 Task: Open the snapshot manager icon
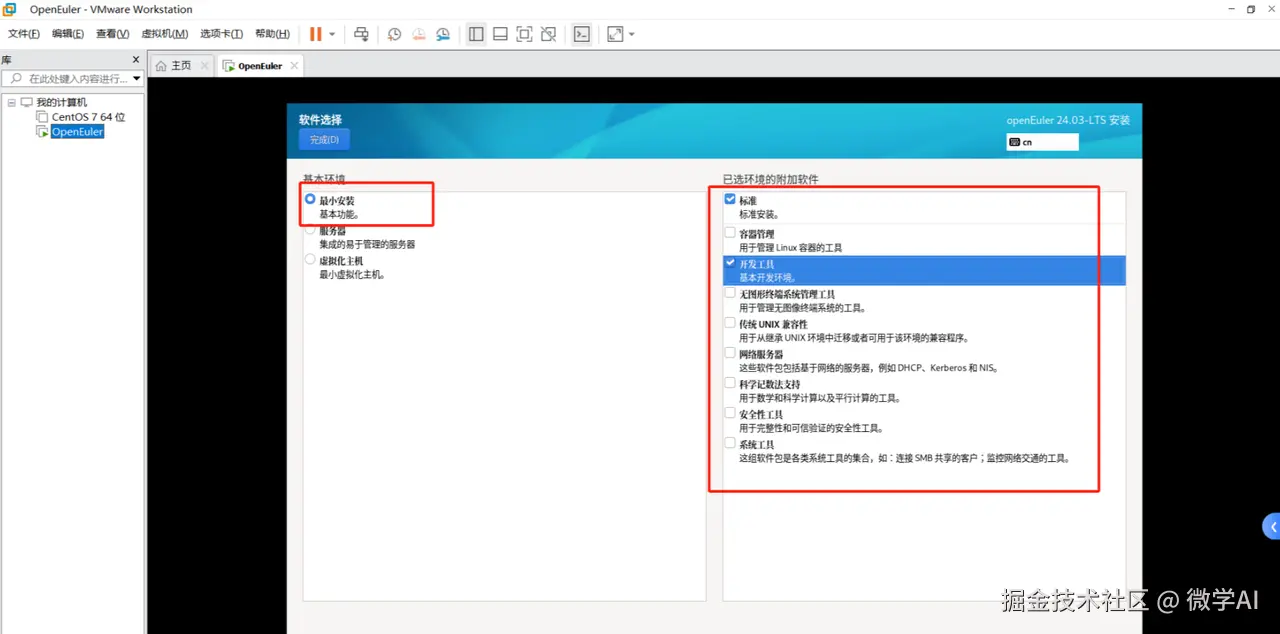tap(443, 34)
